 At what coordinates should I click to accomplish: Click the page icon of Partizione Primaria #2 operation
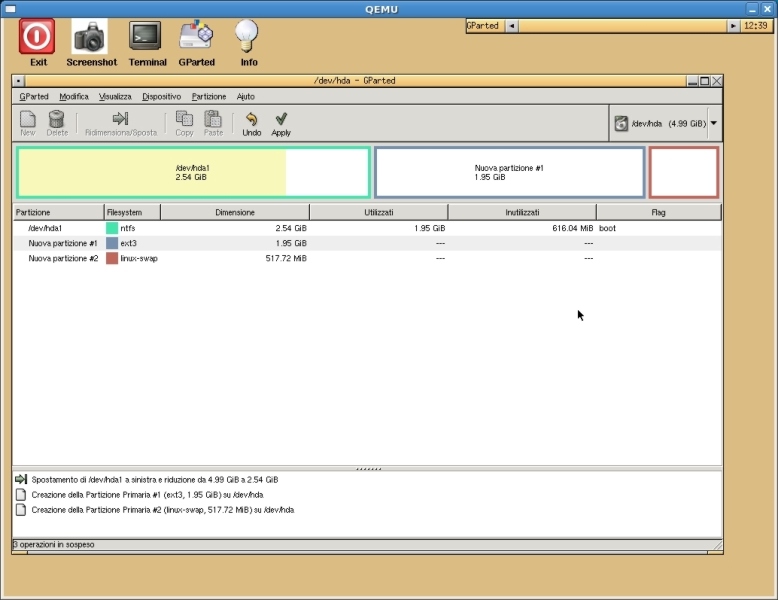point(21,510)
